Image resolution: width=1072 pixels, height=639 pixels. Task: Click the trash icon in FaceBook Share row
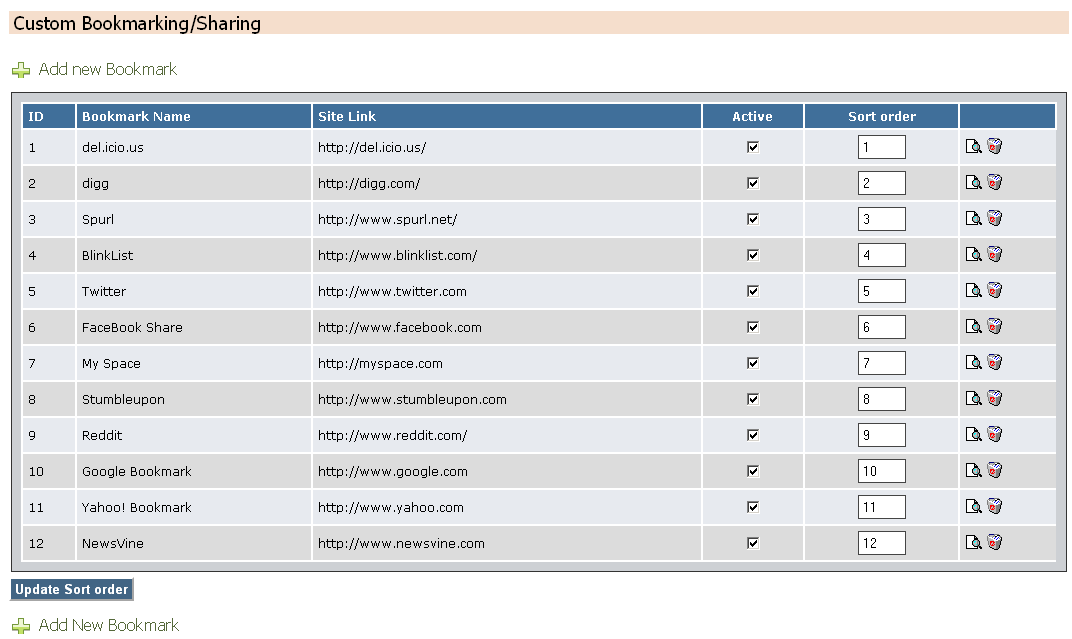[995, 326]
